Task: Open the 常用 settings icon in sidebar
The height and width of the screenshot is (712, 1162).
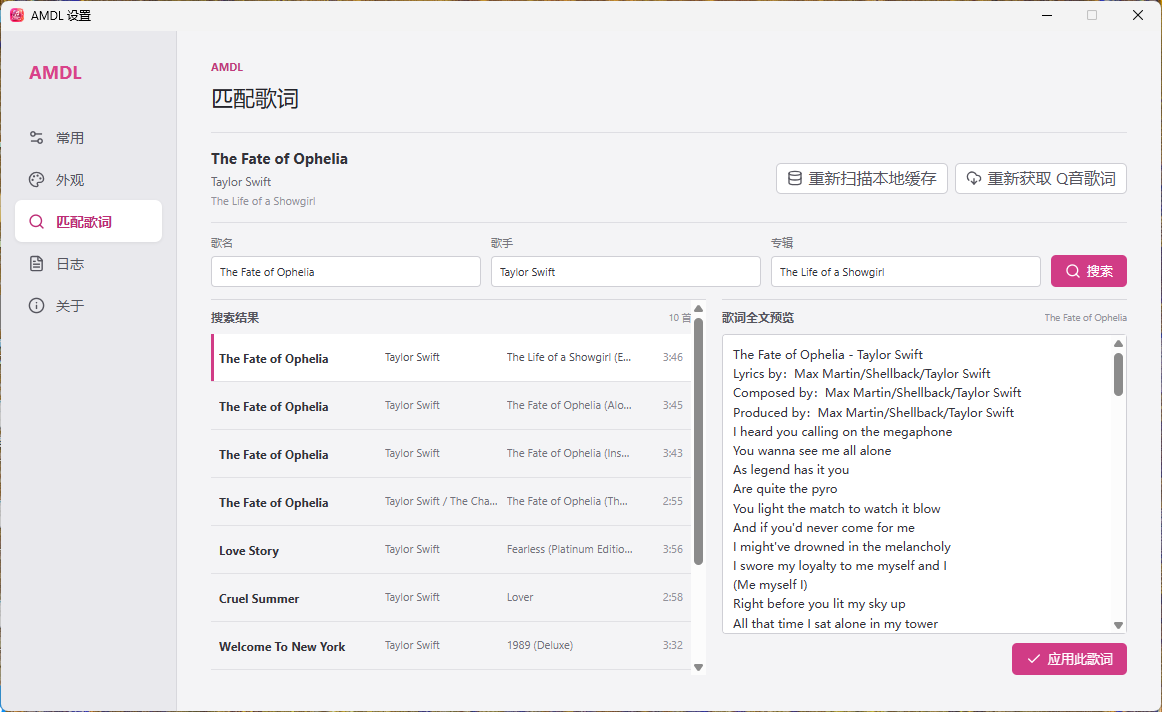Action: [36, 138]
